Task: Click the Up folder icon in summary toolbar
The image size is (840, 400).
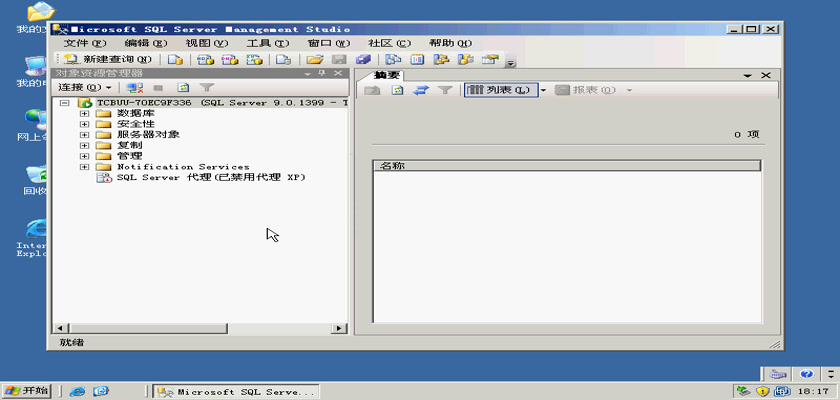Action: (x=372, y=90)
